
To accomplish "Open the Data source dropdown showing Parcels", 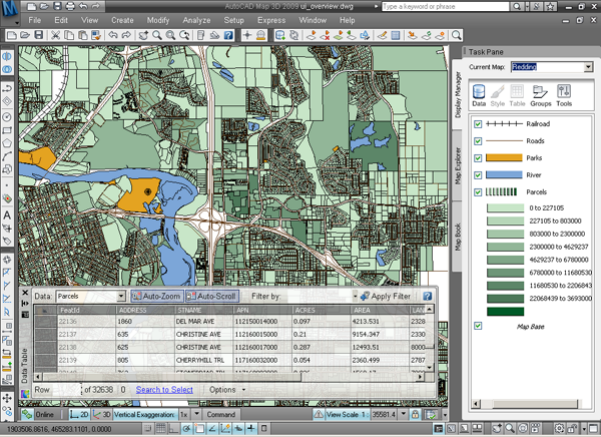I will [121, 297].
